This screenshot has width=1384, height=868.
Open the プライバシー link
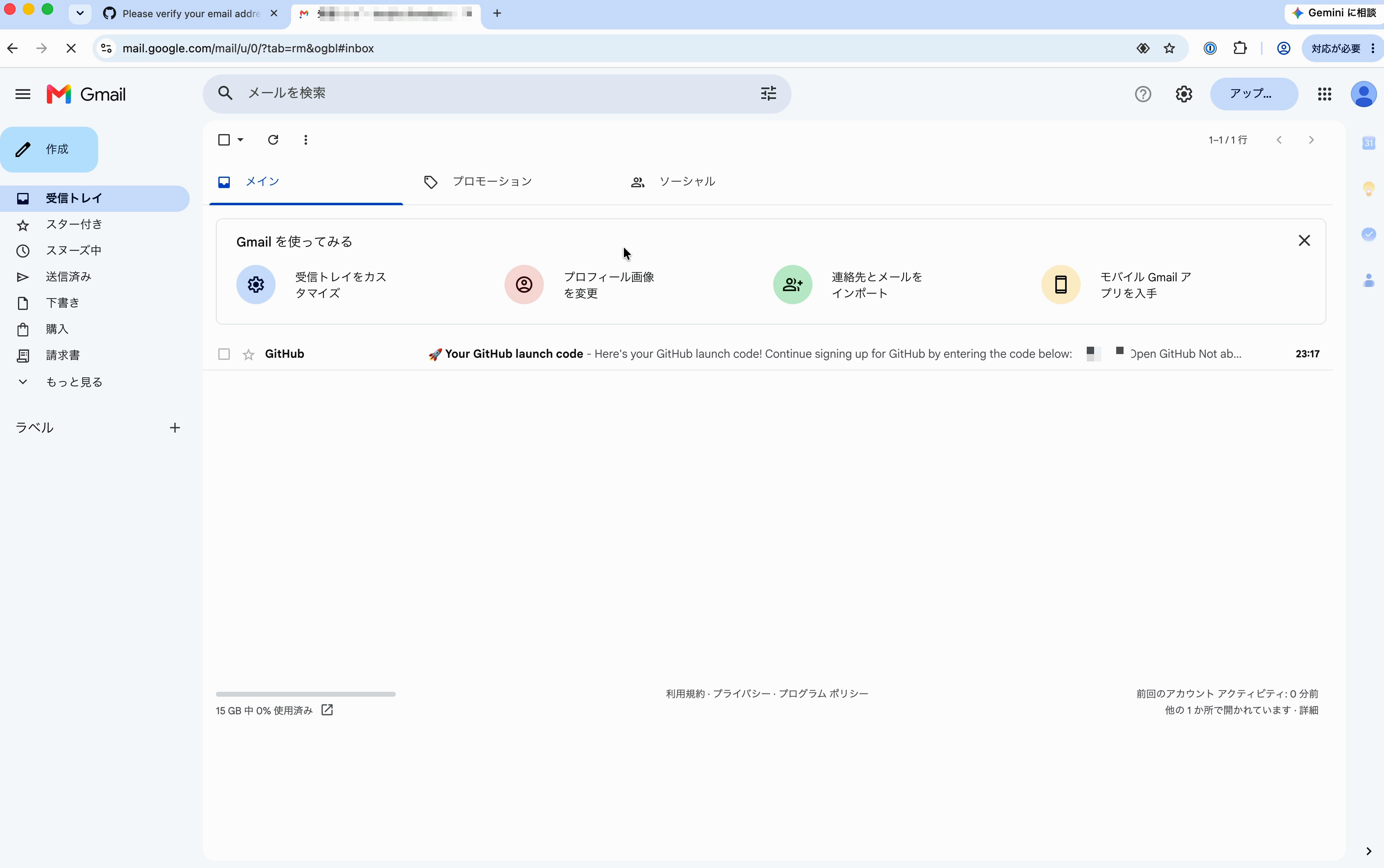point(742,693)
